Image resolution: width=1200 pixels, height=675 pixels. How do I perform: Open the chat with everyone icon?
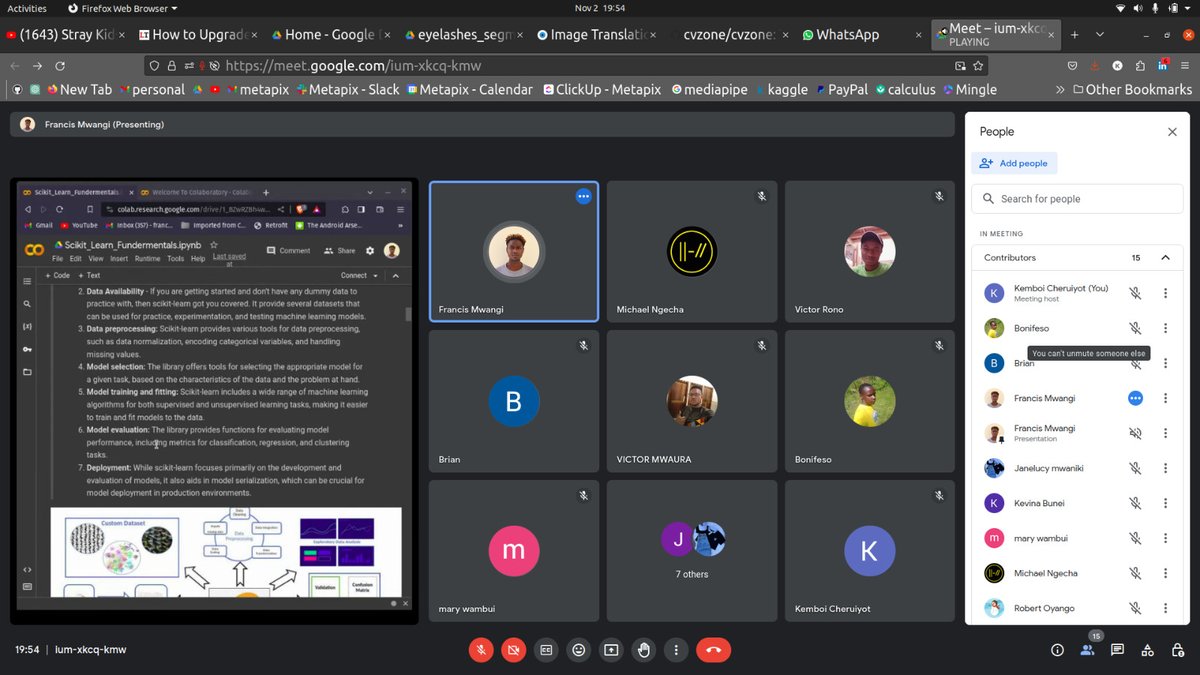click(1118, 650)
